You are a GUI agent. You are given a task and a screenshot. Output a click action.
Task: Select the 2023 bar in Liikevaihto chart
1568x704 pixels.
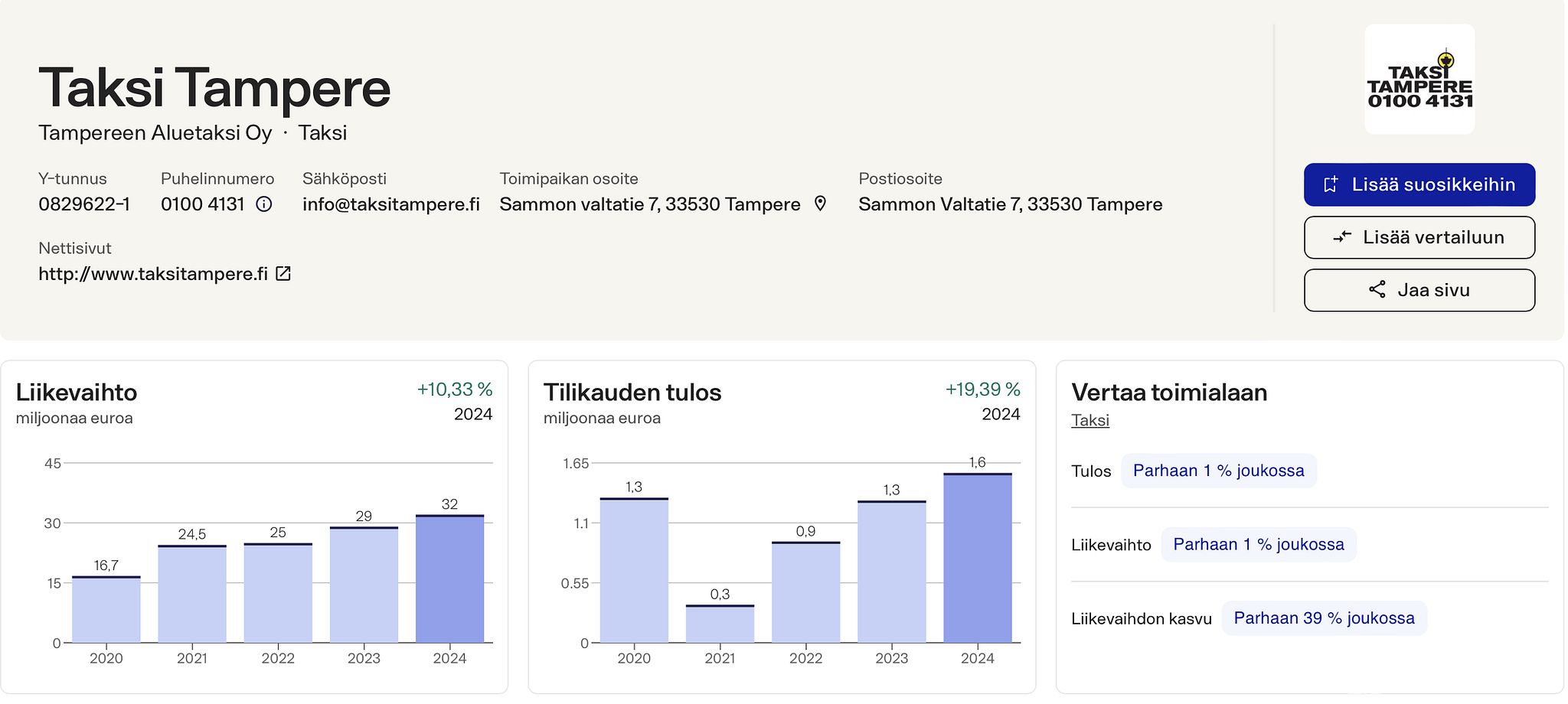click(x=364, y=585)
